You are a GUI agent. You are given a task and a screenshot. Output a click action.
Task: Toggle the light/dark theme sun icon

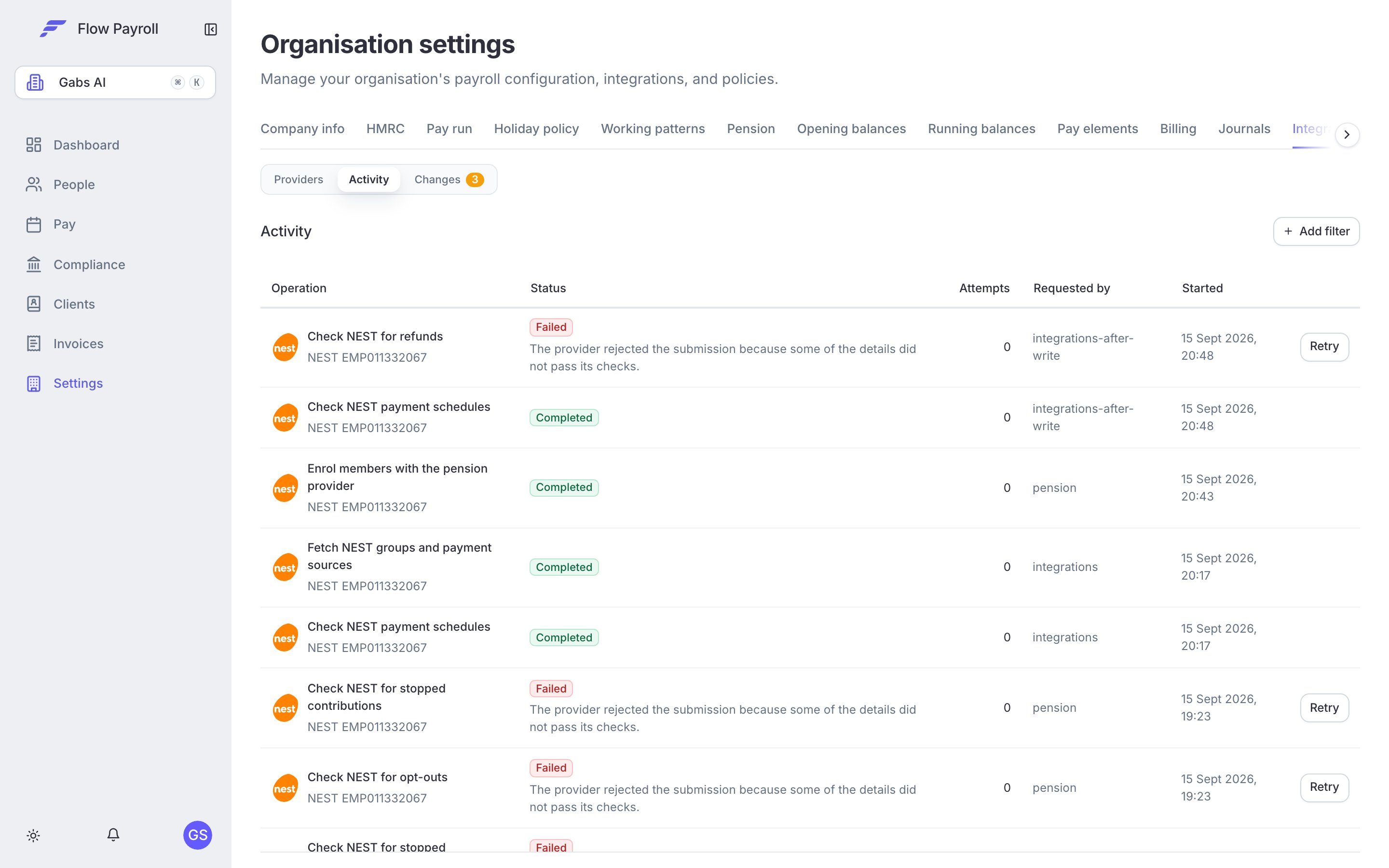pyautogui.click(x=33, y=835)
